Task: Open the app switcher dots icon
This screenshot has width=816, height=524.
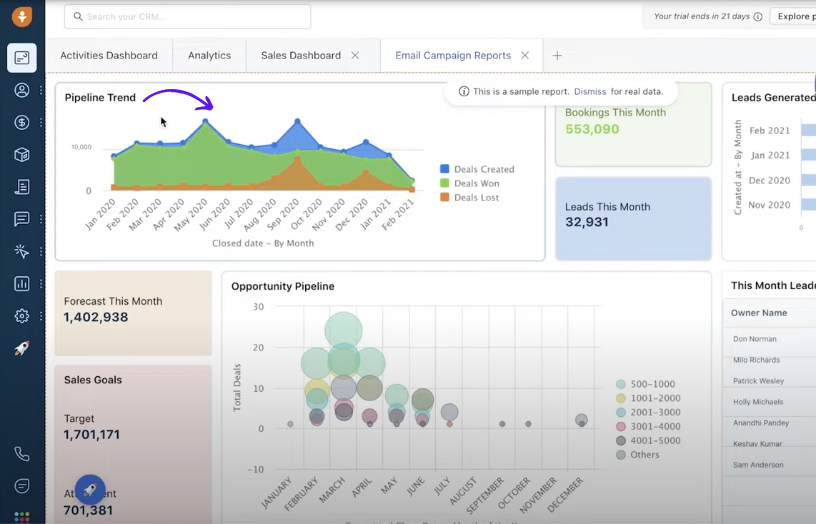Action: (22, 517)
